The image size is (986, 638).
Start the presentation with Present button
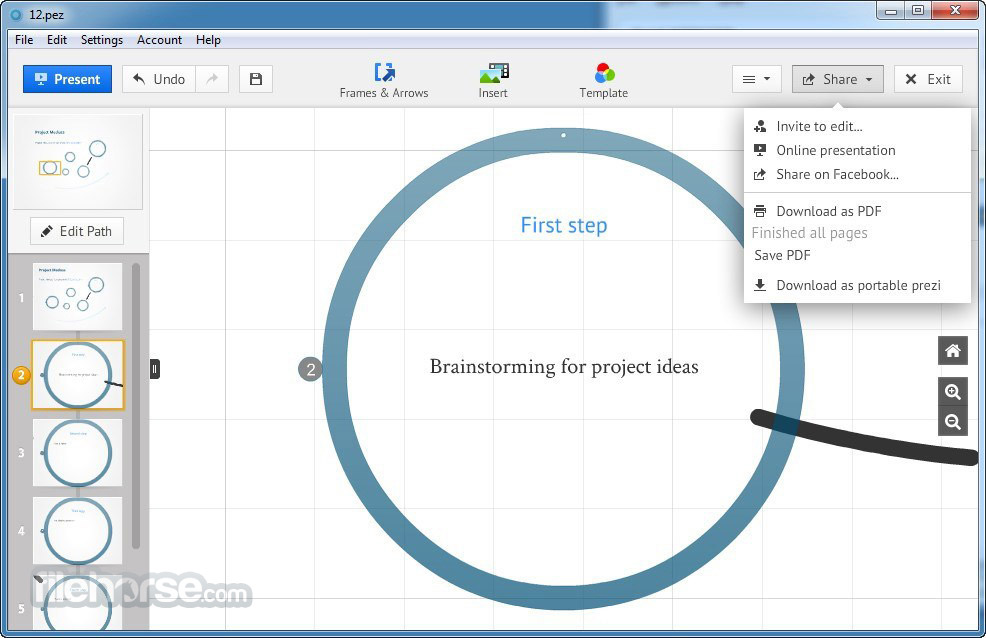click(x=67, y=79)
